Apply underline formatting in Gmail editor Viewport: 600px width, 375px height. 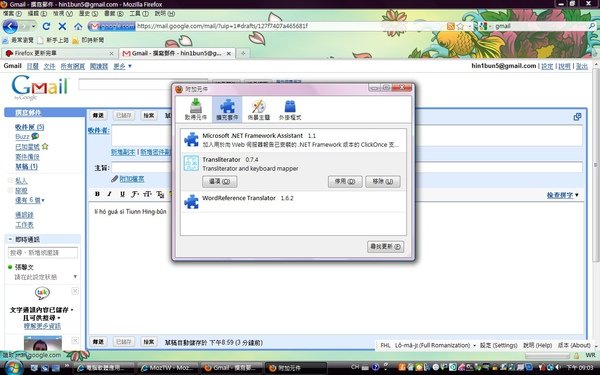[x=122, y=194]
